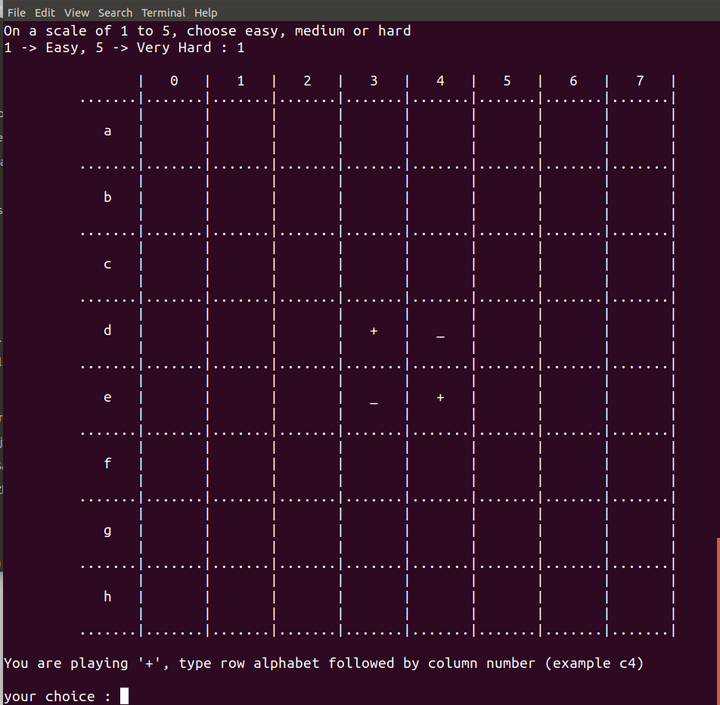Click the empty cell at row f, column 3

click(374, 464)
